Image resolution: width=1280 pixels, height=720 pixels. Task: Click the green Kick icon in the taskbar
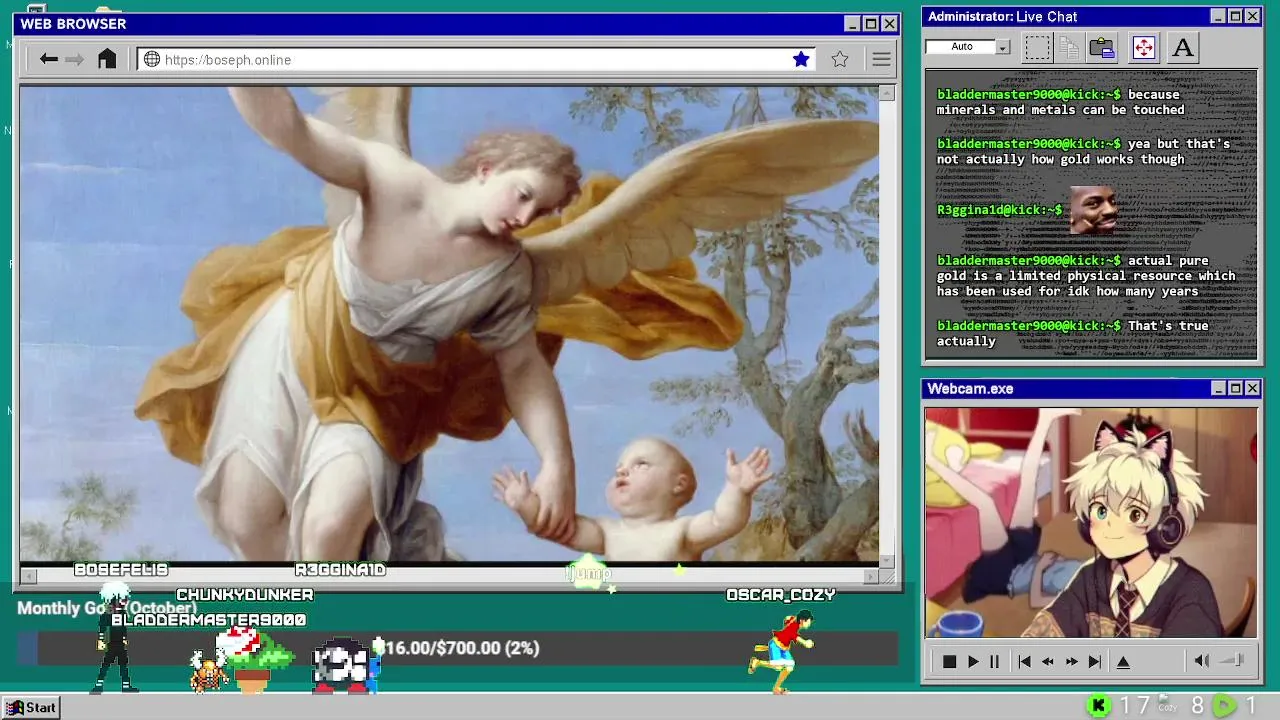click(1098, 706)
